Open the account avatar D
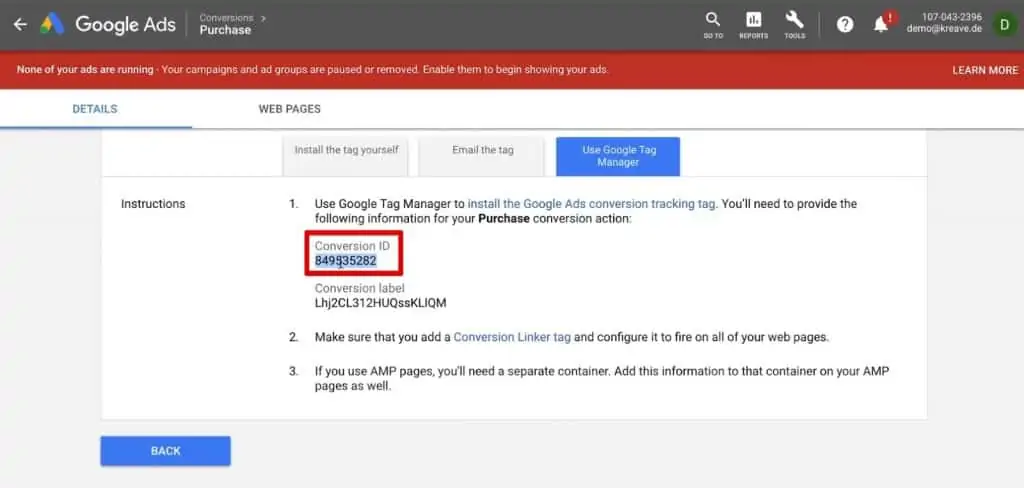 coord(1004,25)
